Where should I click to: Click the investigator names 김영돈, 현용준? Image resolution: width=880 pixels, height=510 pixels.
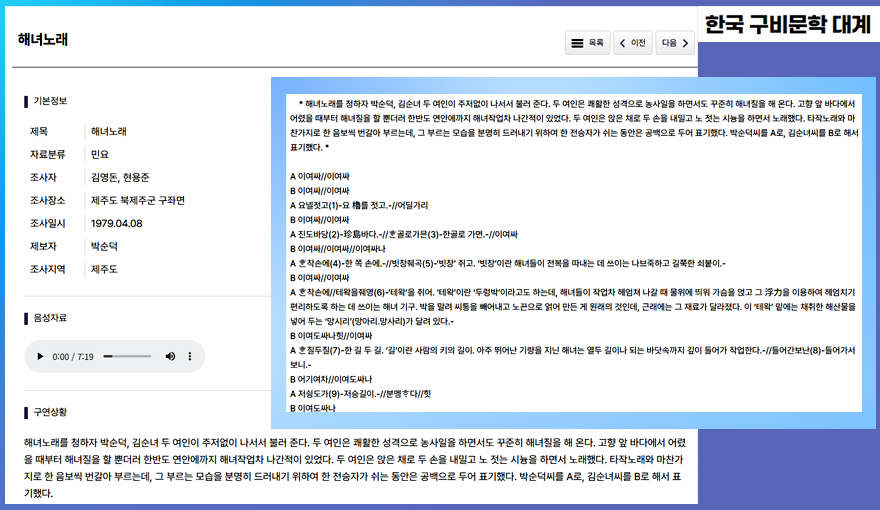pos(119,177)
